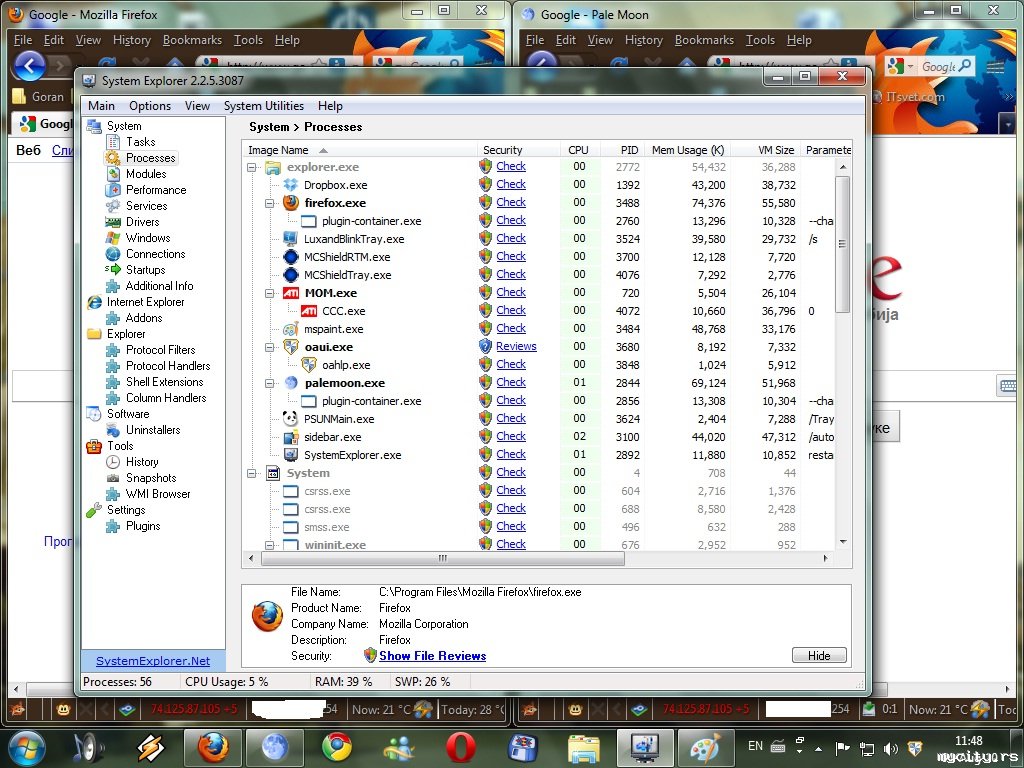
Task: Click the search field in Pale Moon
Action: (938, 66)
